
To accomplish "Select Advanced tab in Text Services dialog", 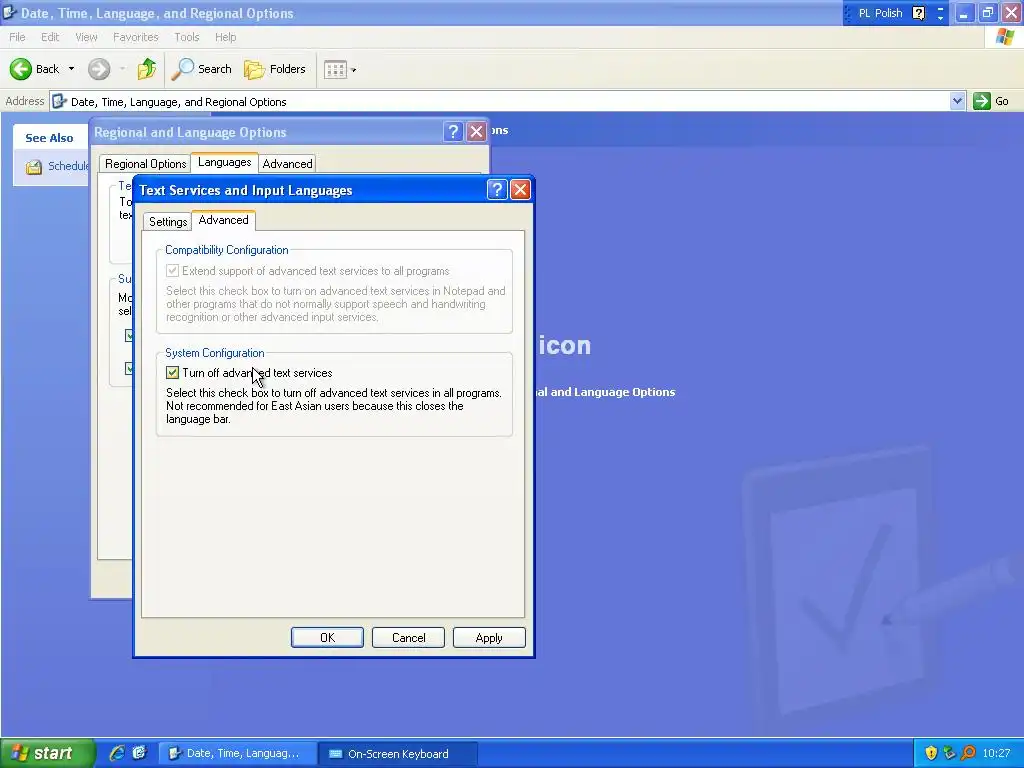I will pyautogui.click(x=223, y=220).
